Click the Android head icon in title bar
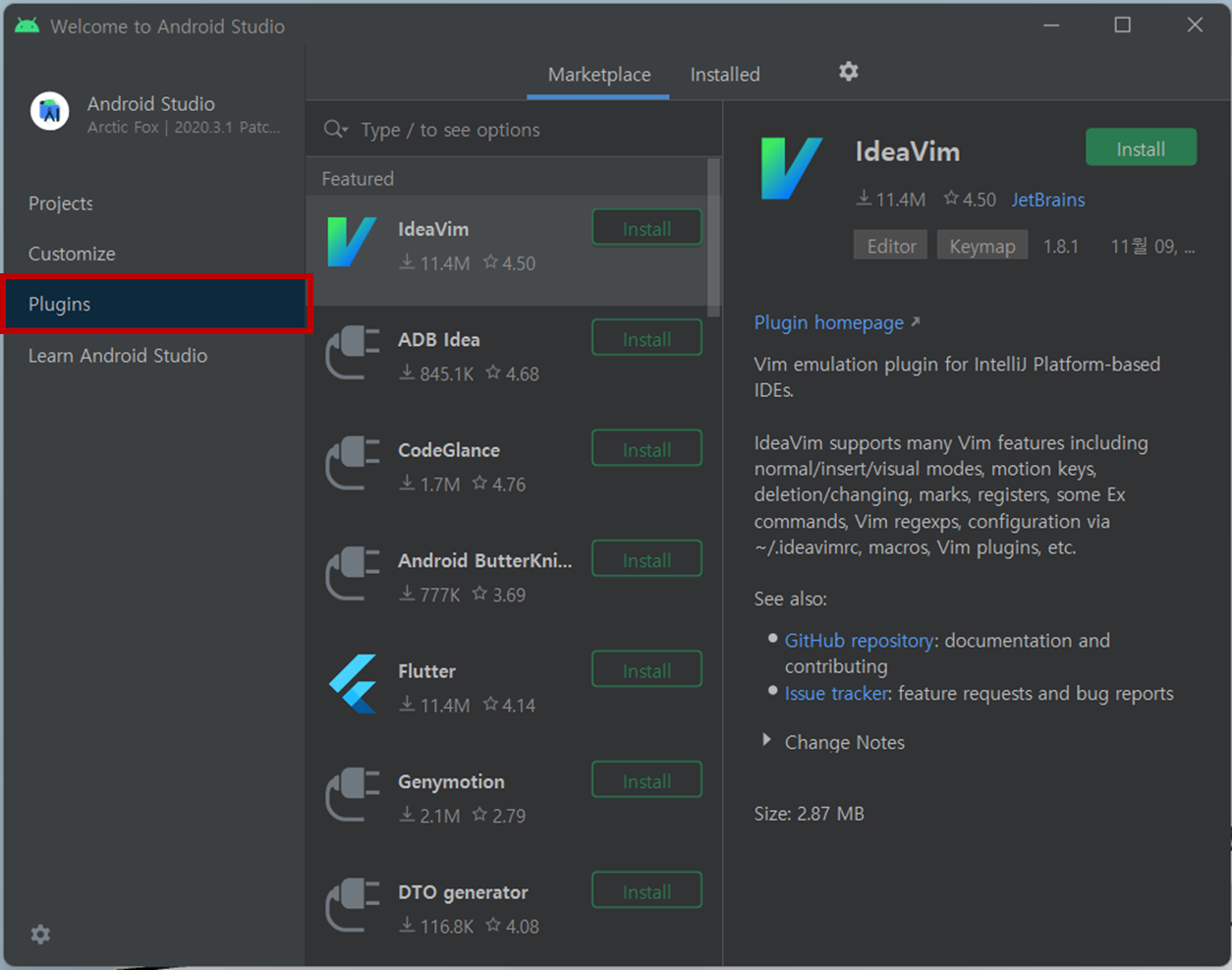 pyautogui.click(x=28, y=26)
